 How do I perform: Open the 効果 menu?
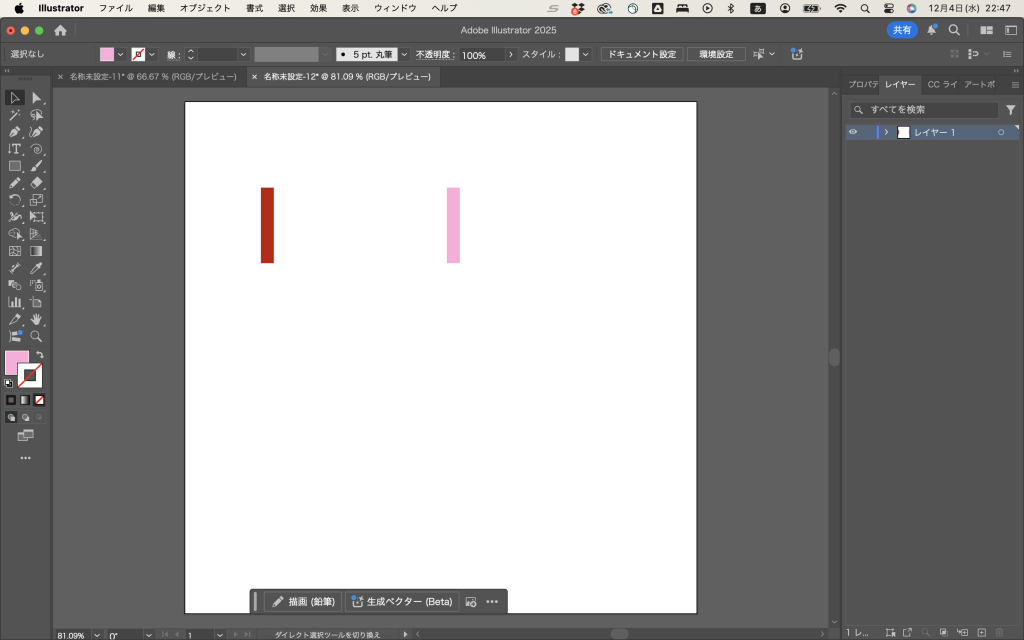point(318,8)
